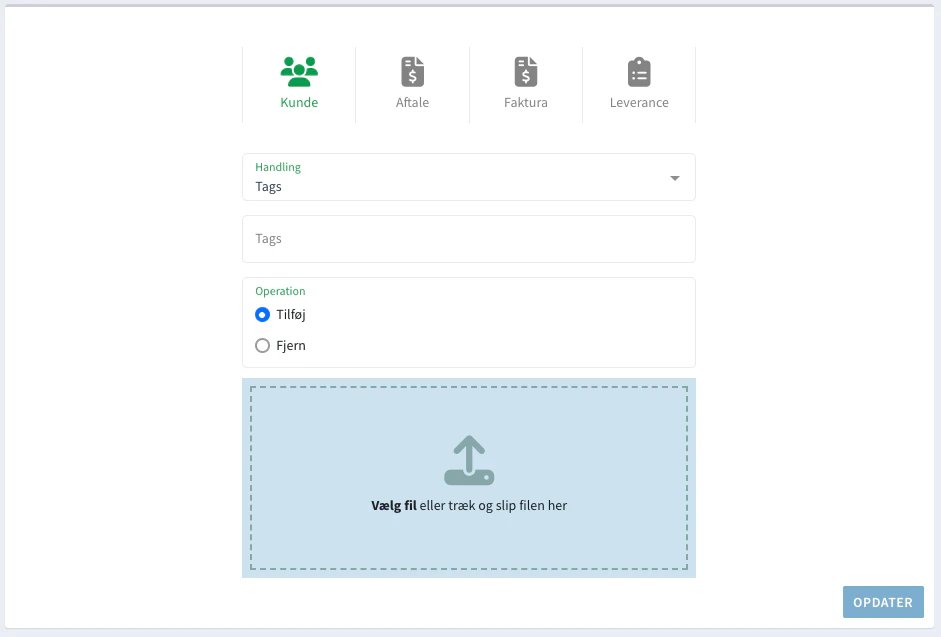Viewport: 941px width, 637px height.
Task: Click the Vælg fil link
Action: pyautogui.click(x=394, y=505)
